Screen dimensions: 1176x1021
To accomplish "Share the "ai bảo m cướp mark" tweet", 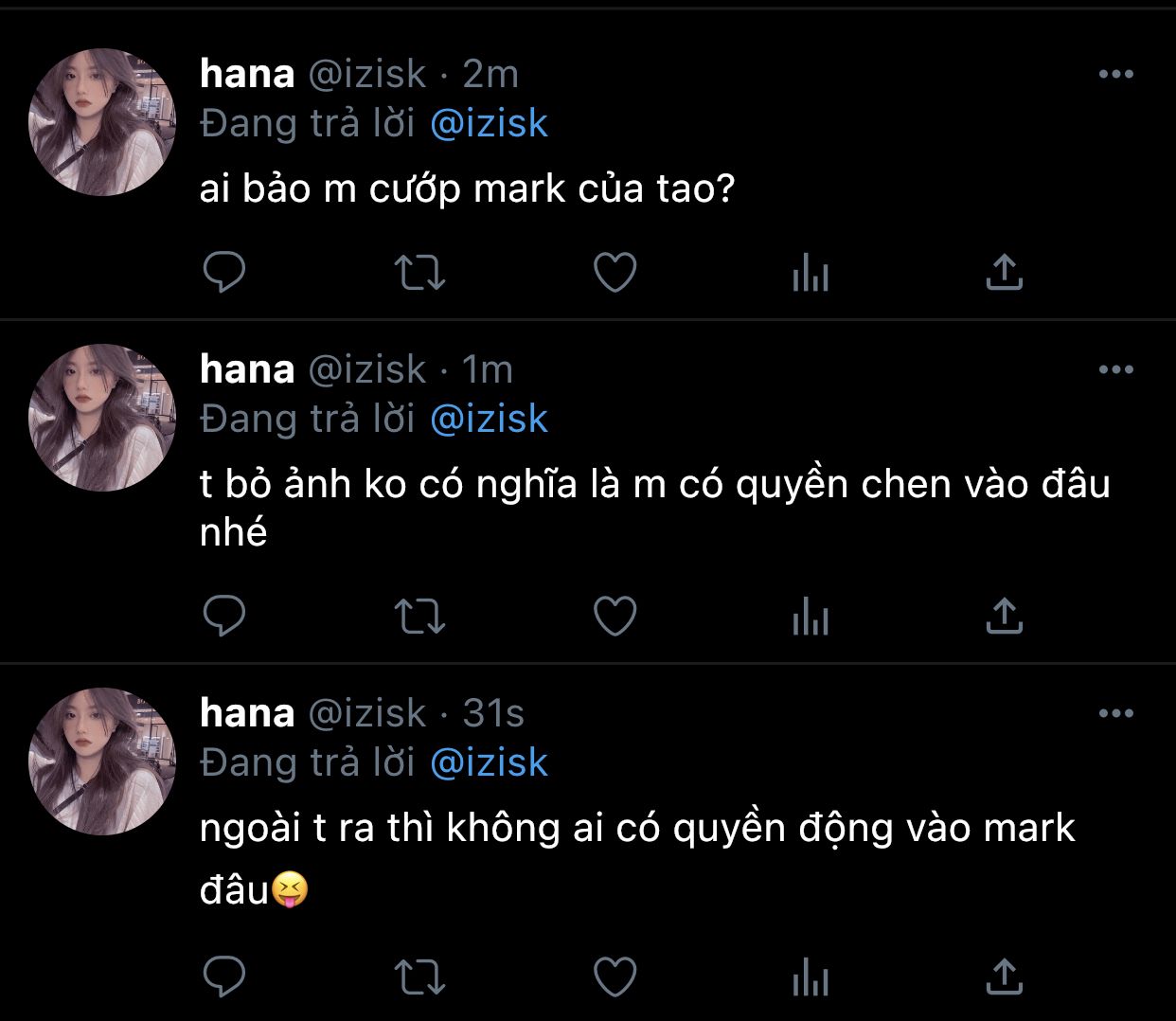I will point(1004,273).
